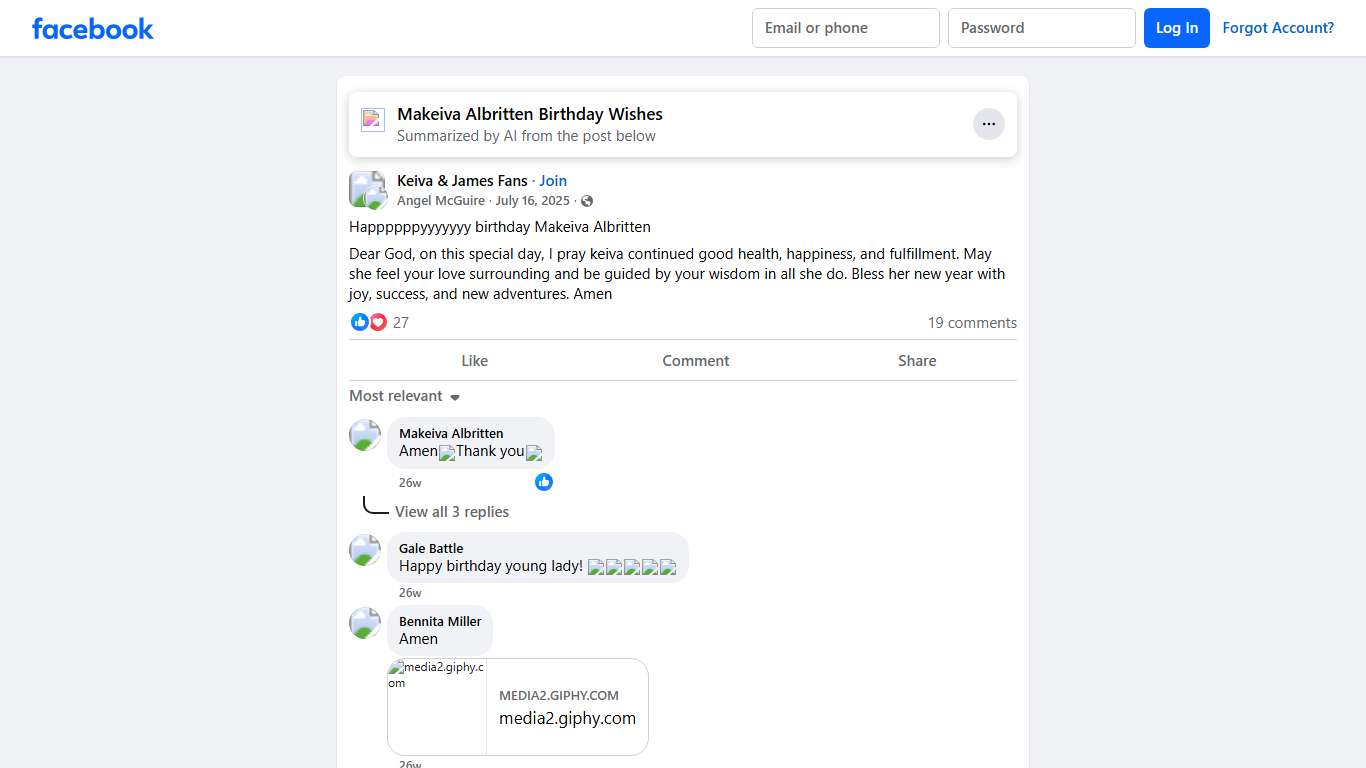1366x768 pixels.
Task: Click the globe public-audience icon
Action: 587,201
